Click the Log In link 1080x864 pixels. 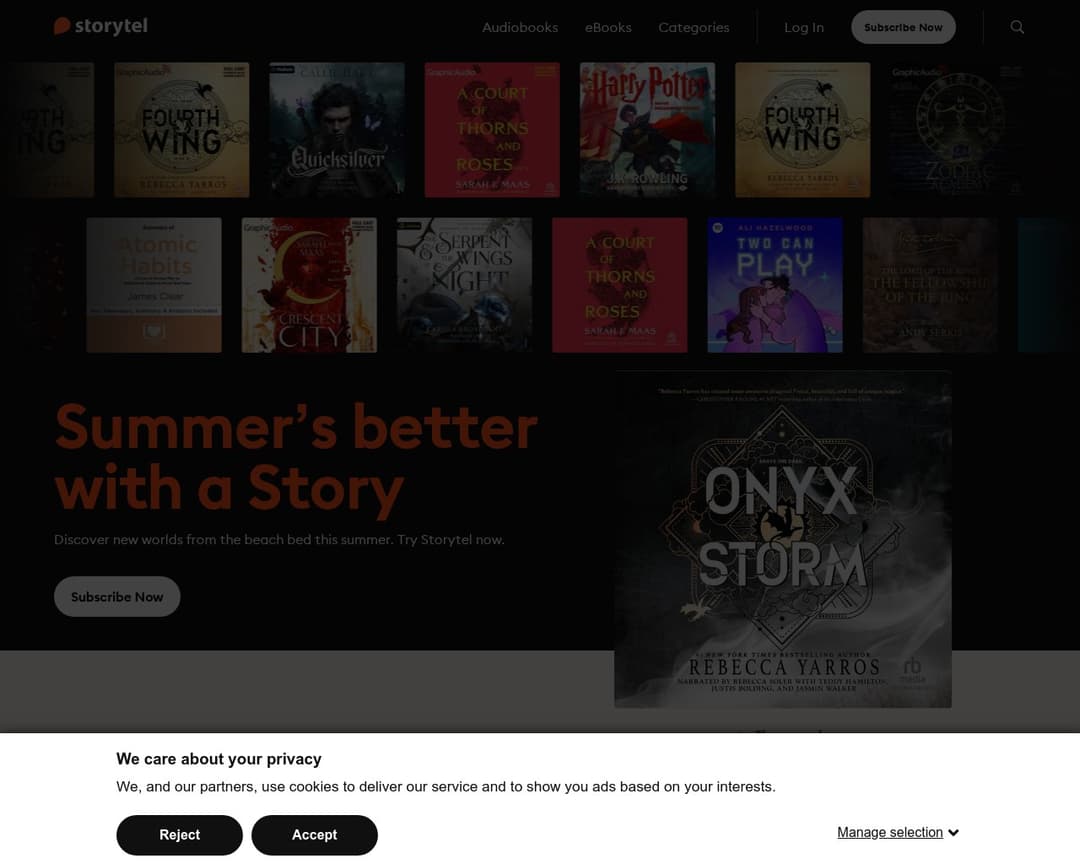click(804, 28)
